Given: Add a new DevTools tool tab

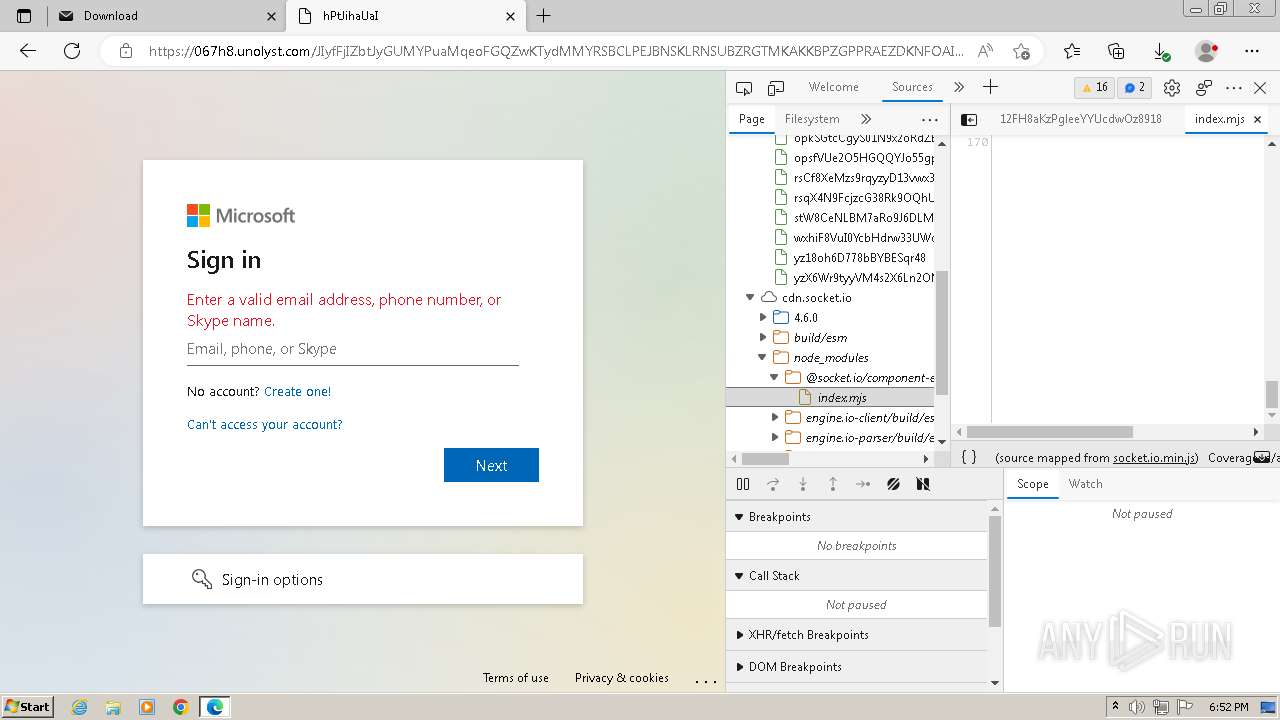Looking at the screenshot, I should [x=990, y=87].
